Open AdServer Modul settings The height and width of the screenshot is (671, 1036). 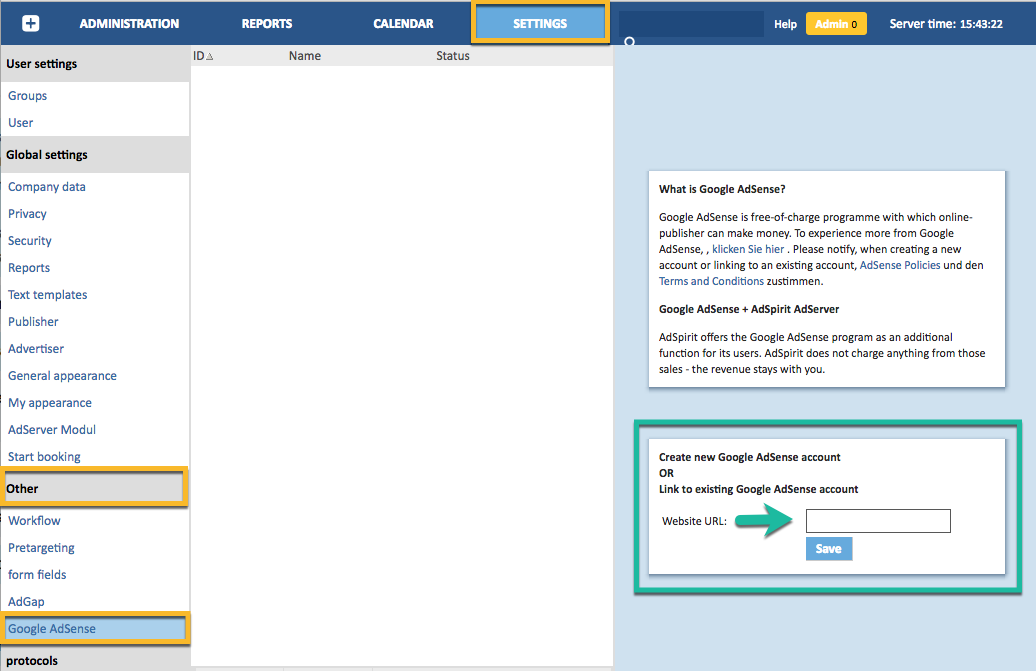[52, 430]
